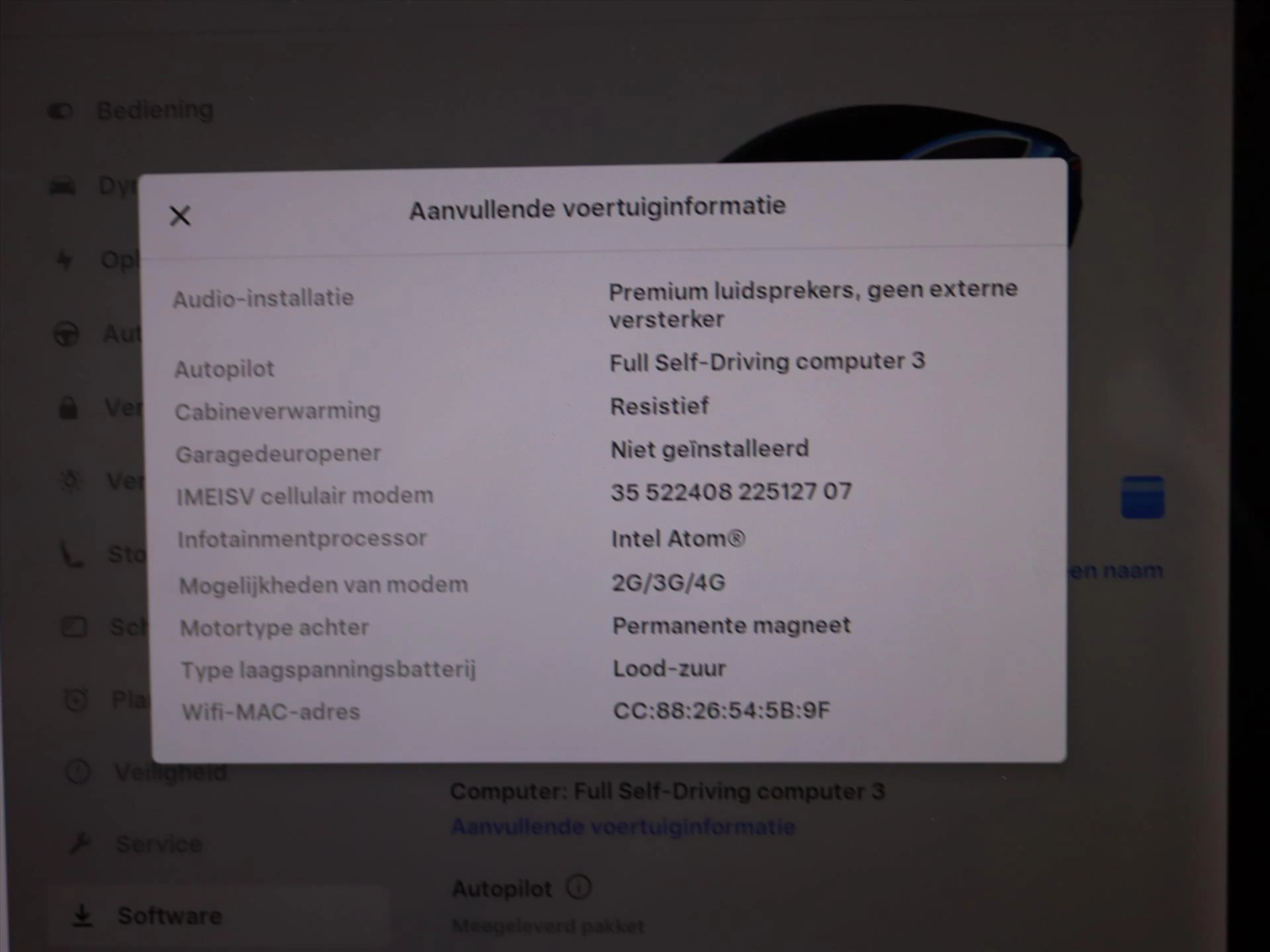Select the Mogelijkheden van modem label

click(323, 585)
